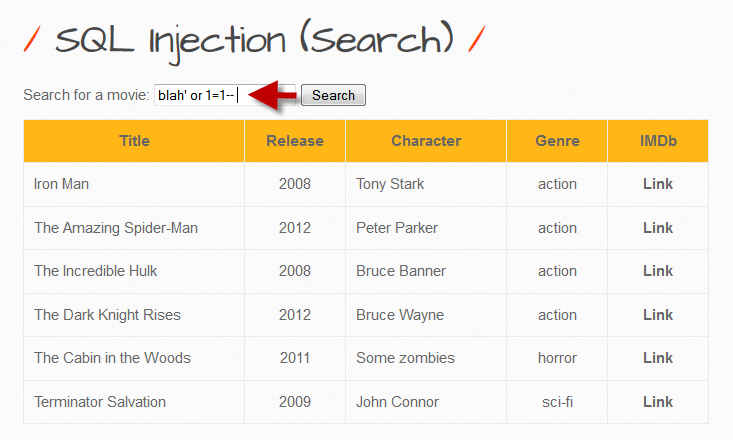This screenshot has height=440, width=733.
Task: Click the IMDb column header
Action: pyautogui.click(x=658, y=141)
